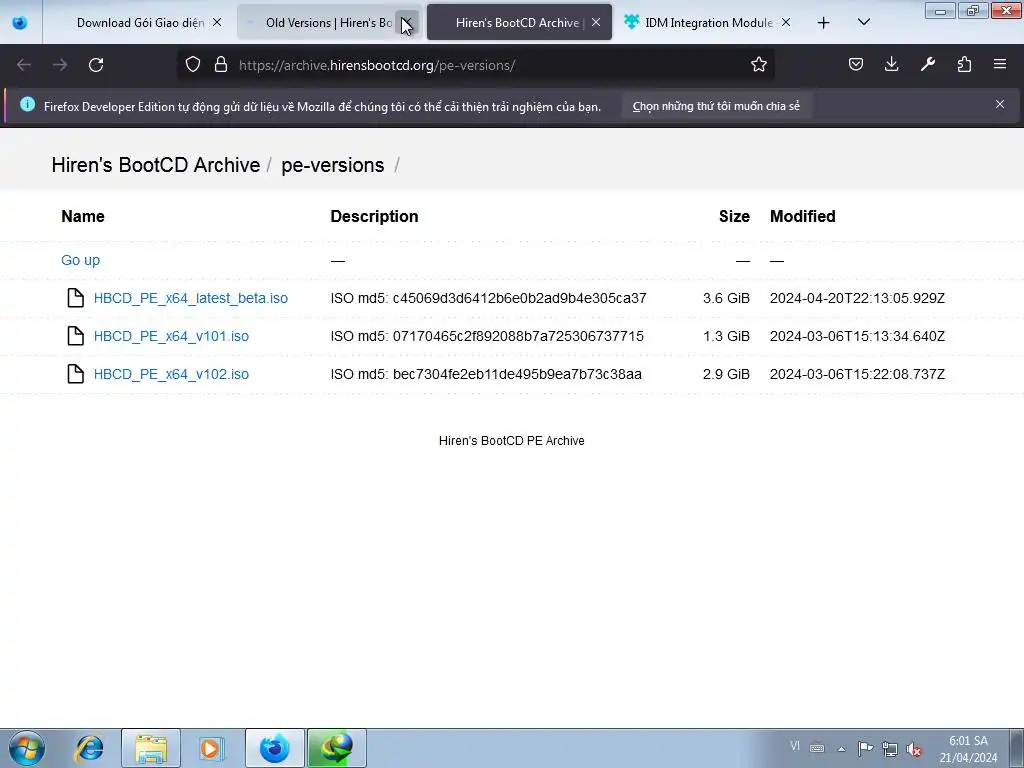Click the VI input language indicator

[794, 746]
